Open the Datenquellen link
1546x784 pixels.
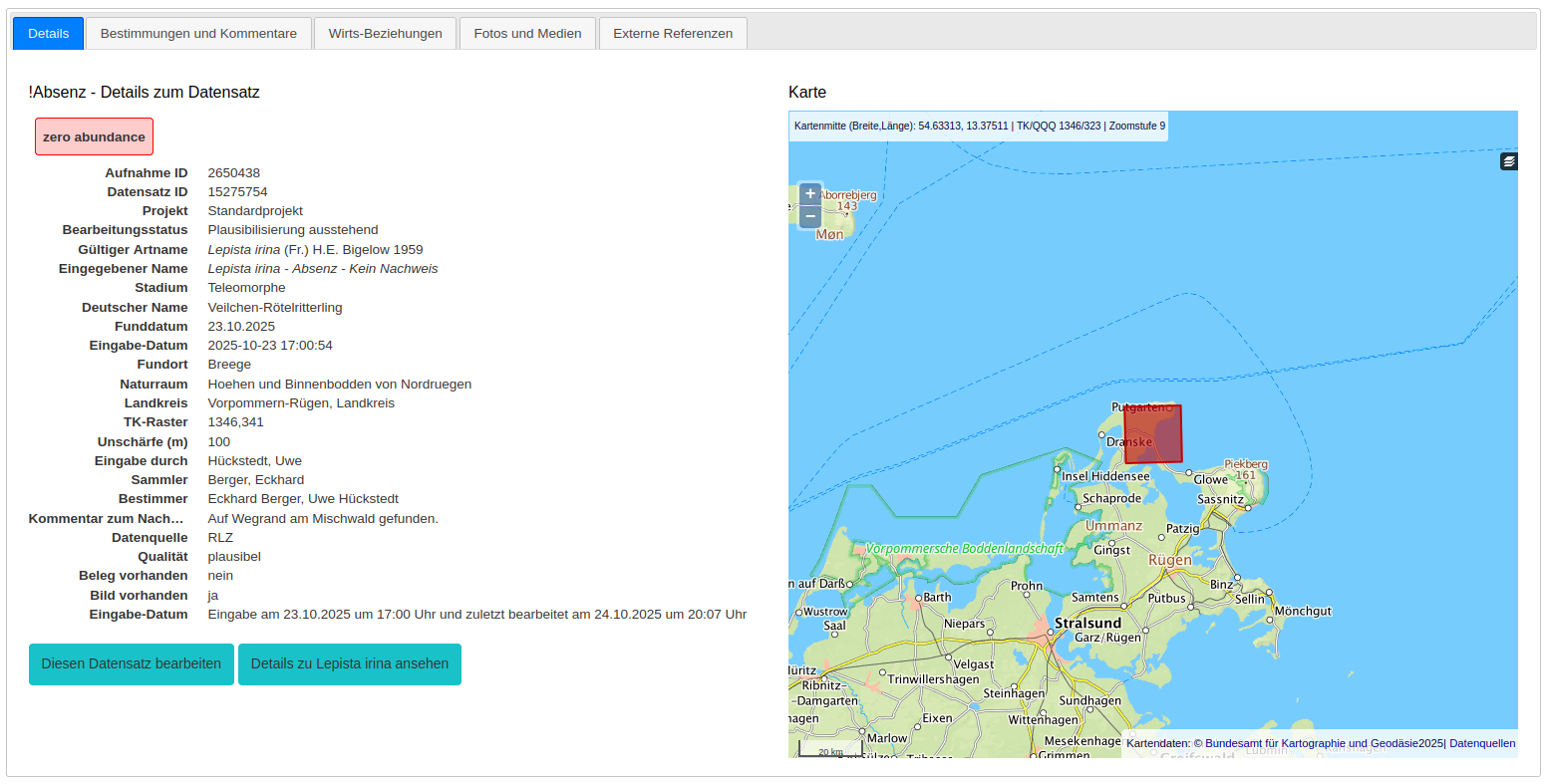(x=1482, y=743)
